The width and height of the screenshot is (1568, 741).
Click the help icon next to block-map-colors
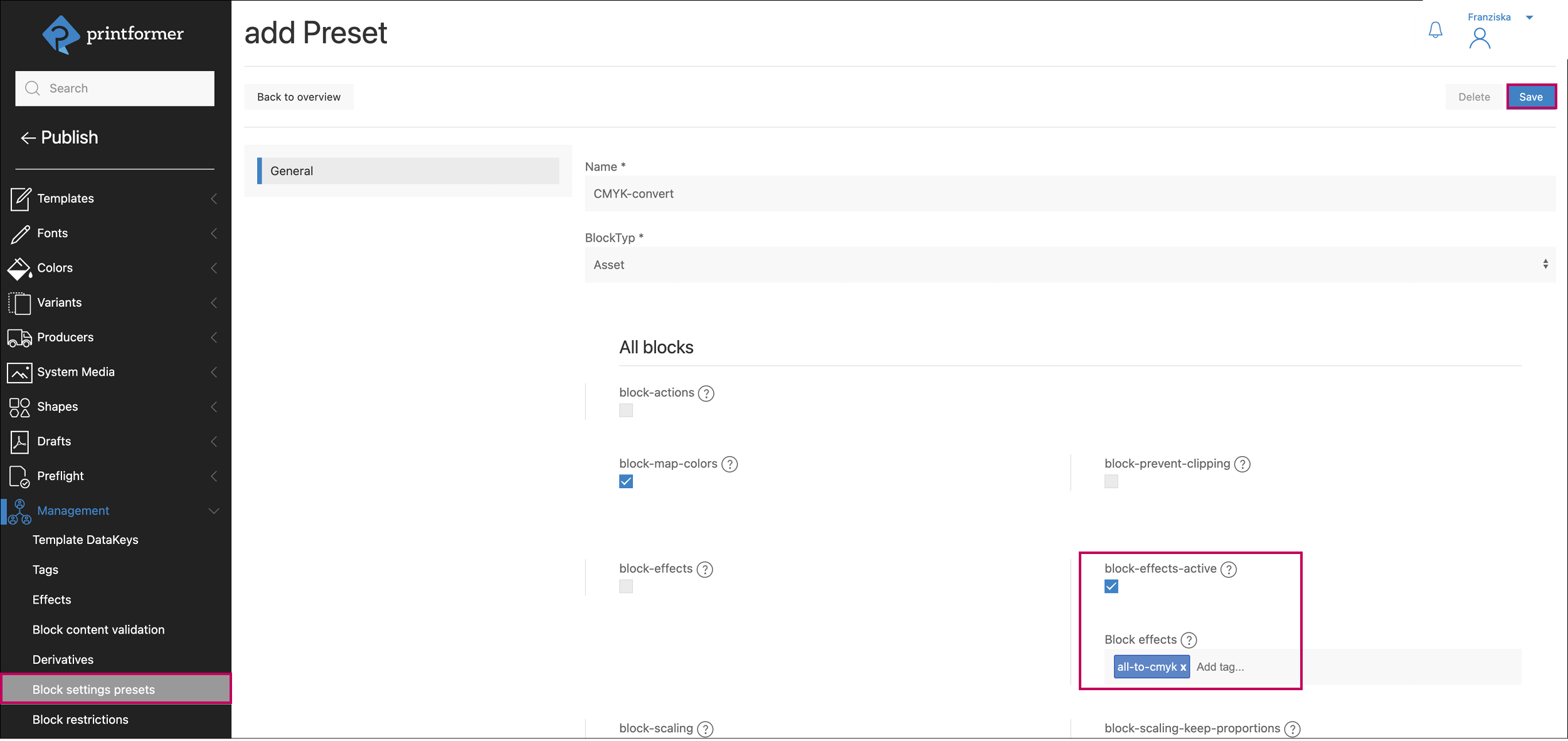click(729, 464)
